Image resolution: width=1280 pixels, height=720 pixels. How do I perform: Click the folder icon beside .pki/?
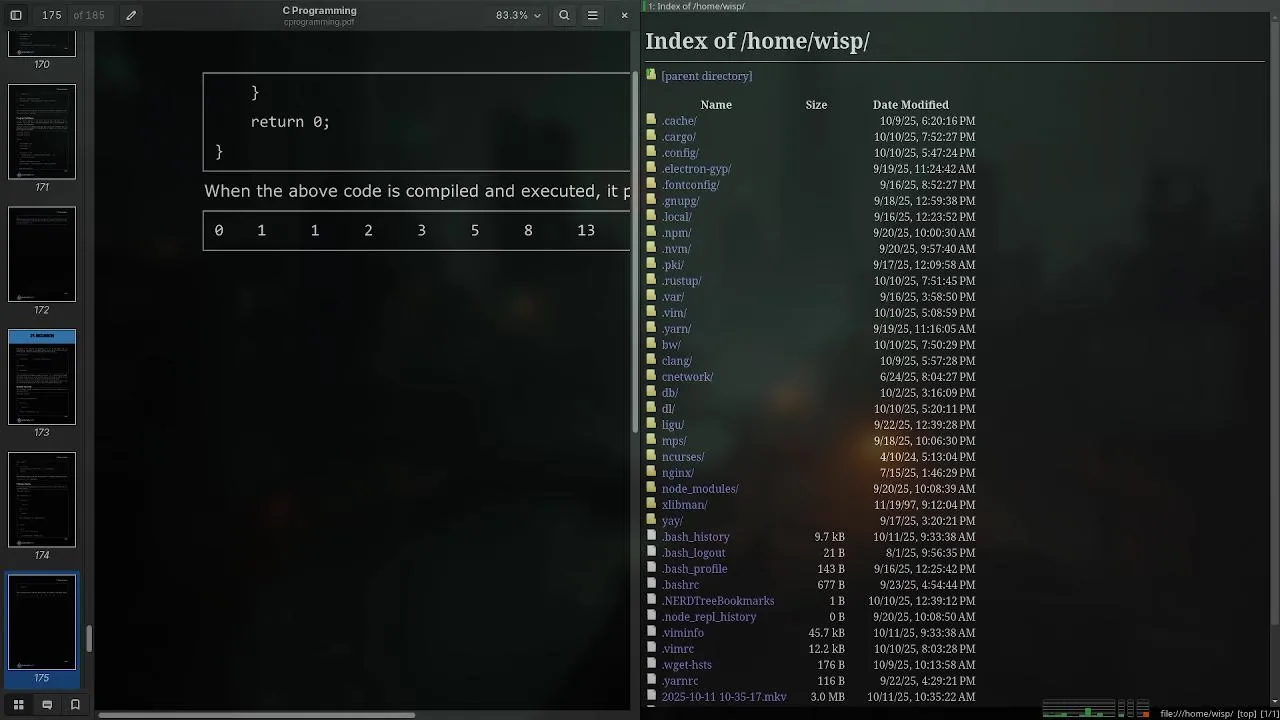click(x=651, y=264)
